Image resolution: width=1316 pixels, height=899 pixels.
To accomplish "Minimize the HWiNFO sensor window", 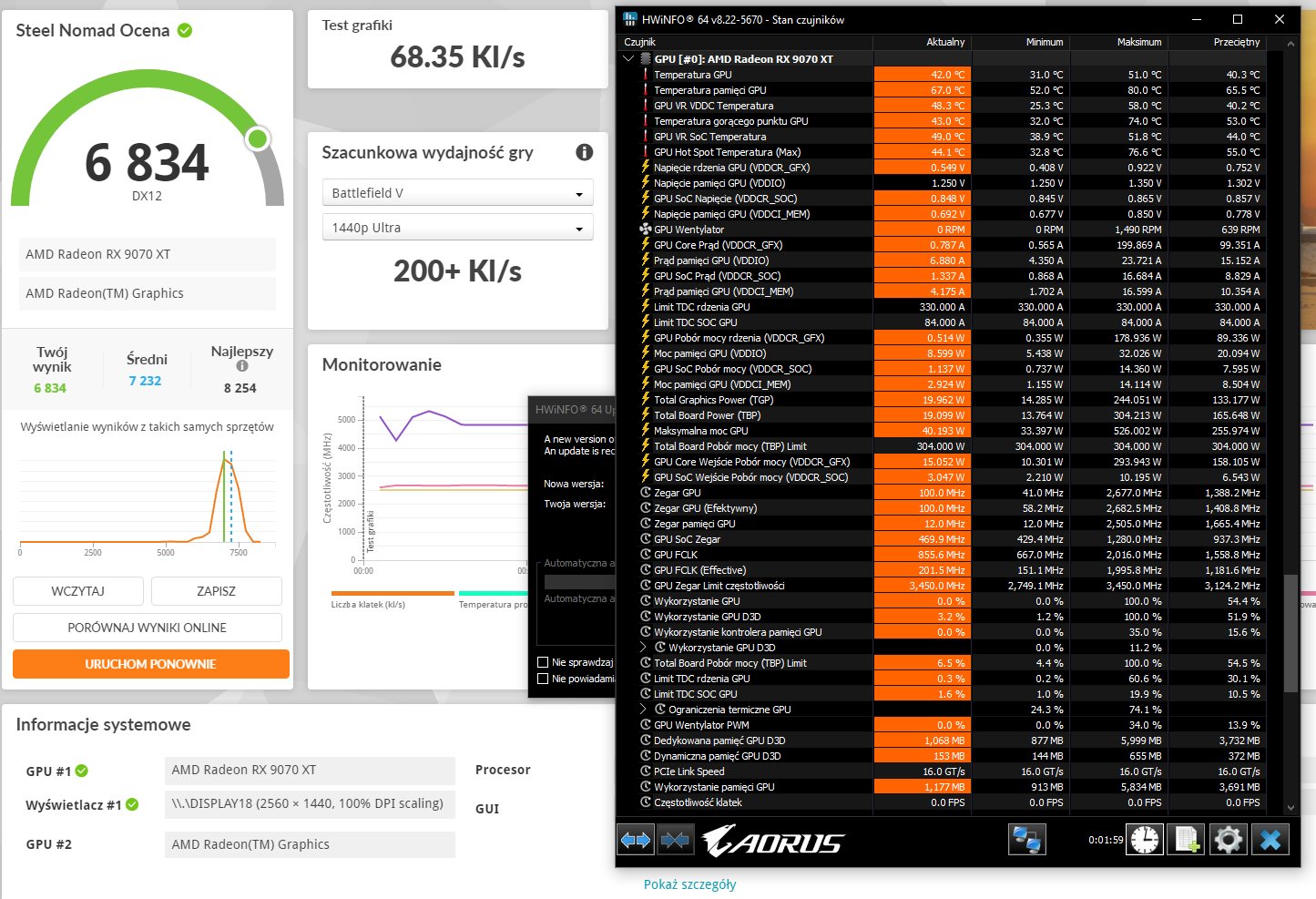I will (x=1196, y=19).
